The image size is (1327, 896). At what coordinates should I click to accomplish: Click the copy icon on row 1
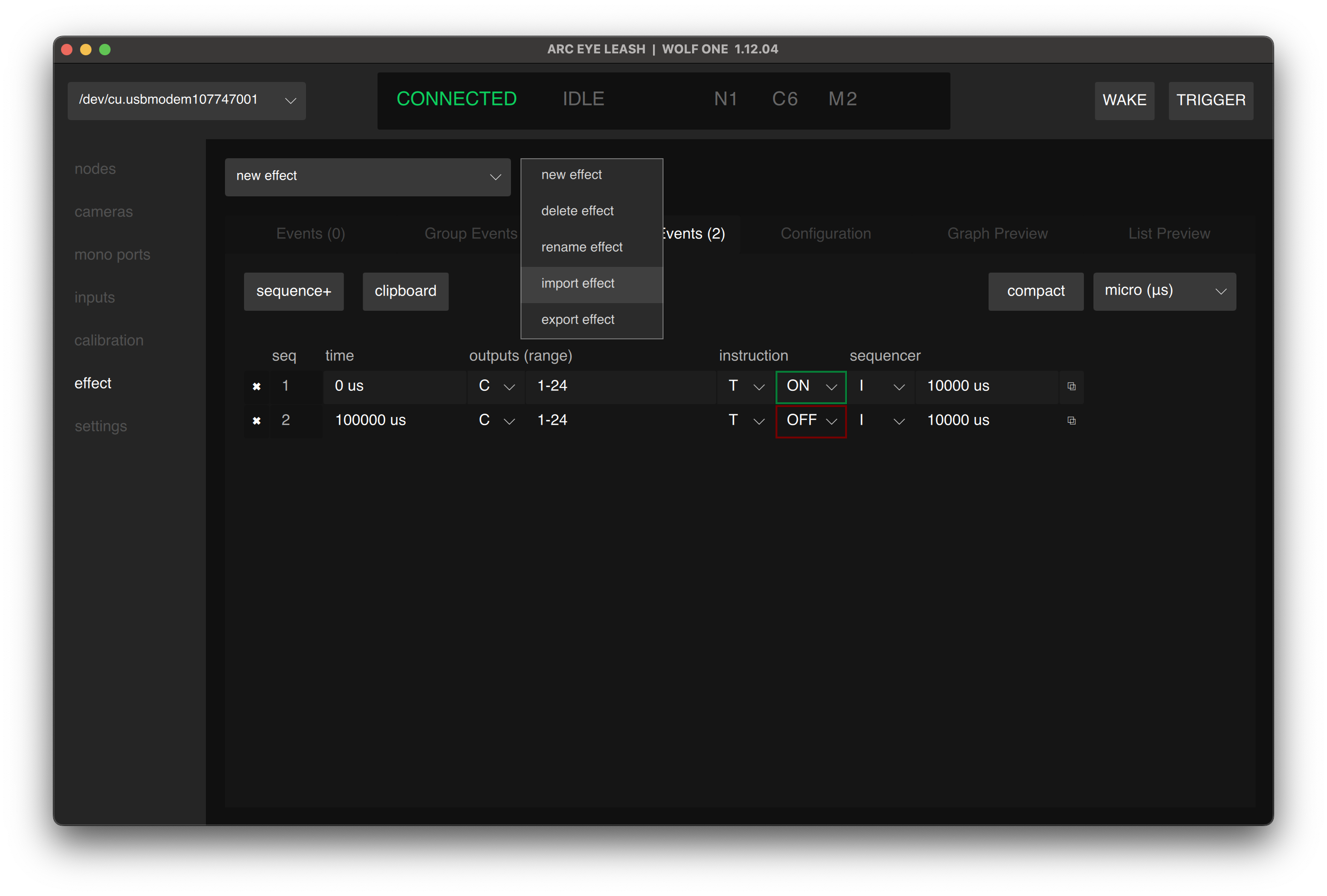pyautogui.click(x=1071, y=387)
